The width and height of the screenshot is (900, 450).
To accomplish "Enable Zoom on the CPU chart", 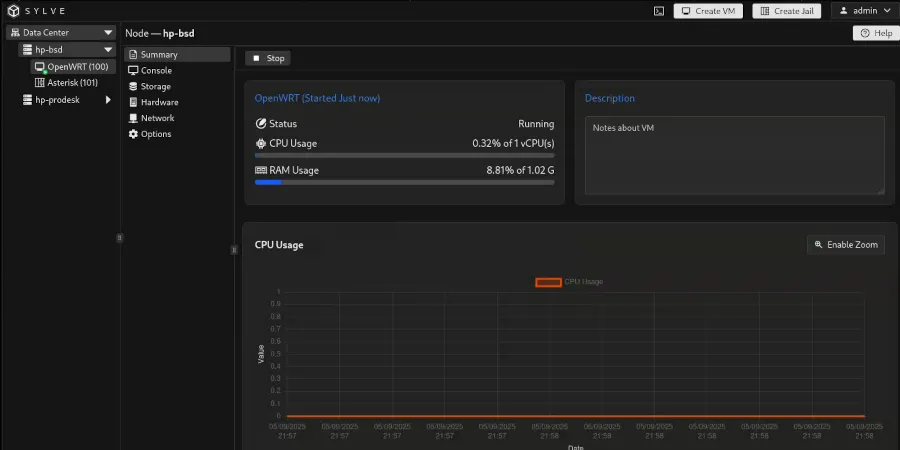I will pos(846,245).
